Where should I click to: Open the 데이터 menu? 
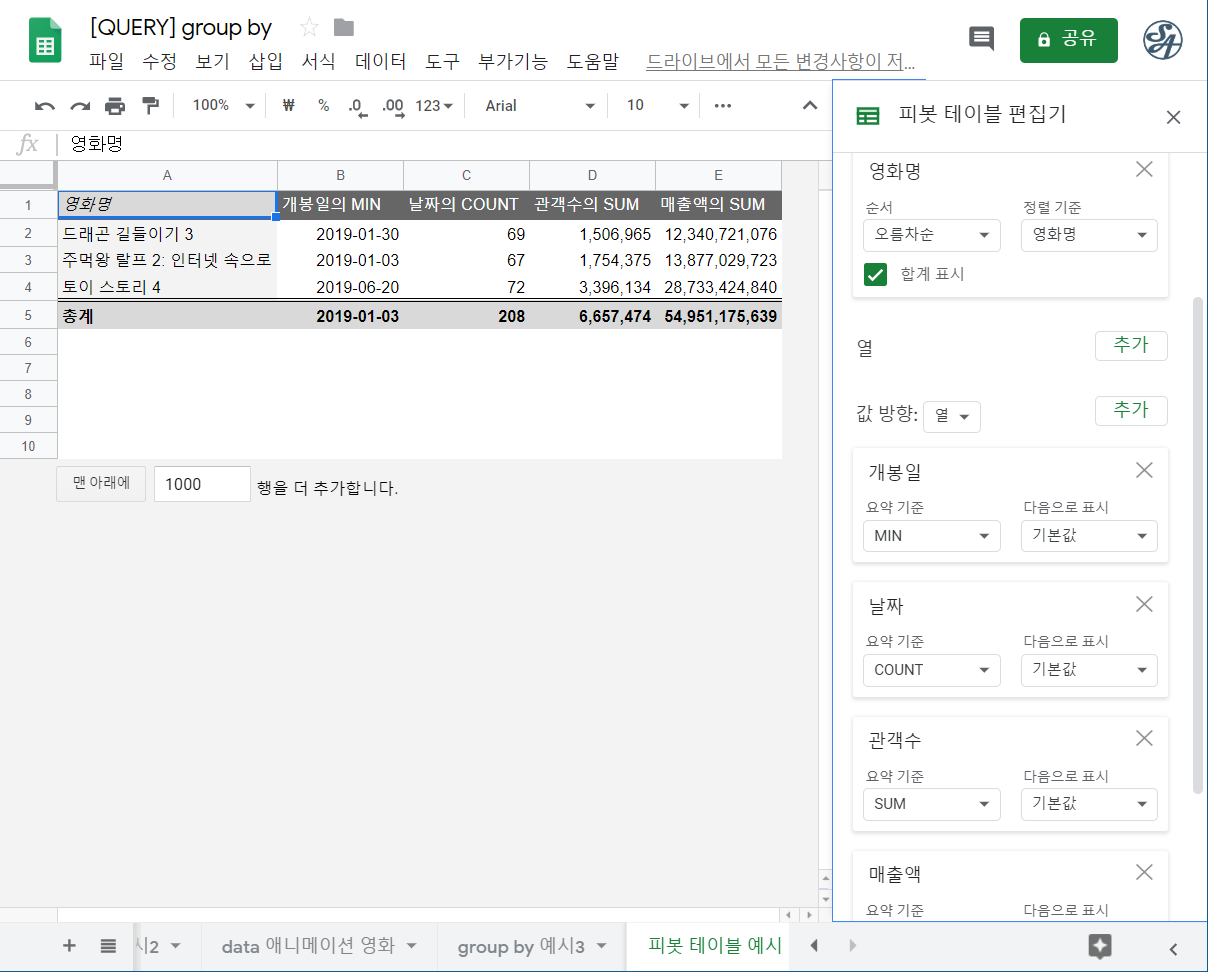[x=380, y=61]
